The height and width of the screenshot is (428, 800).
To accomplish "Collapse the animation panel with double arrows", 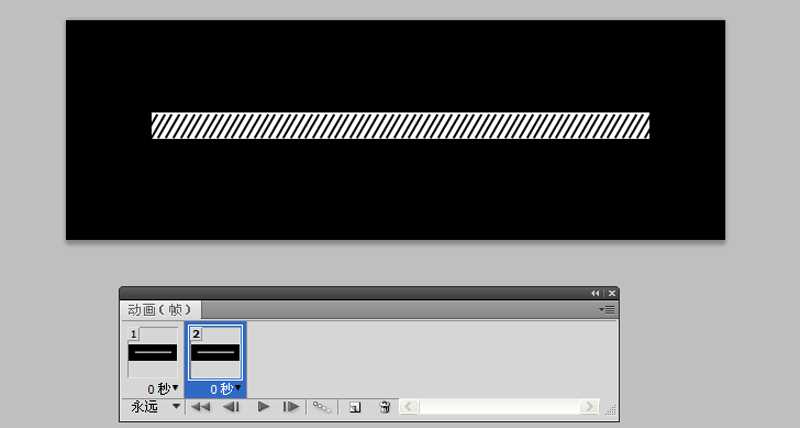I will click(596, 293).
